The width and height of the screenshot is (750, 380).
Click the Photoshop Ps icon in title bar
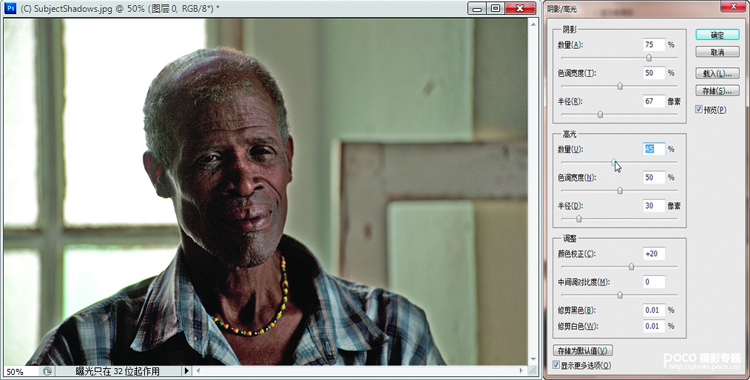coord(10,8)
